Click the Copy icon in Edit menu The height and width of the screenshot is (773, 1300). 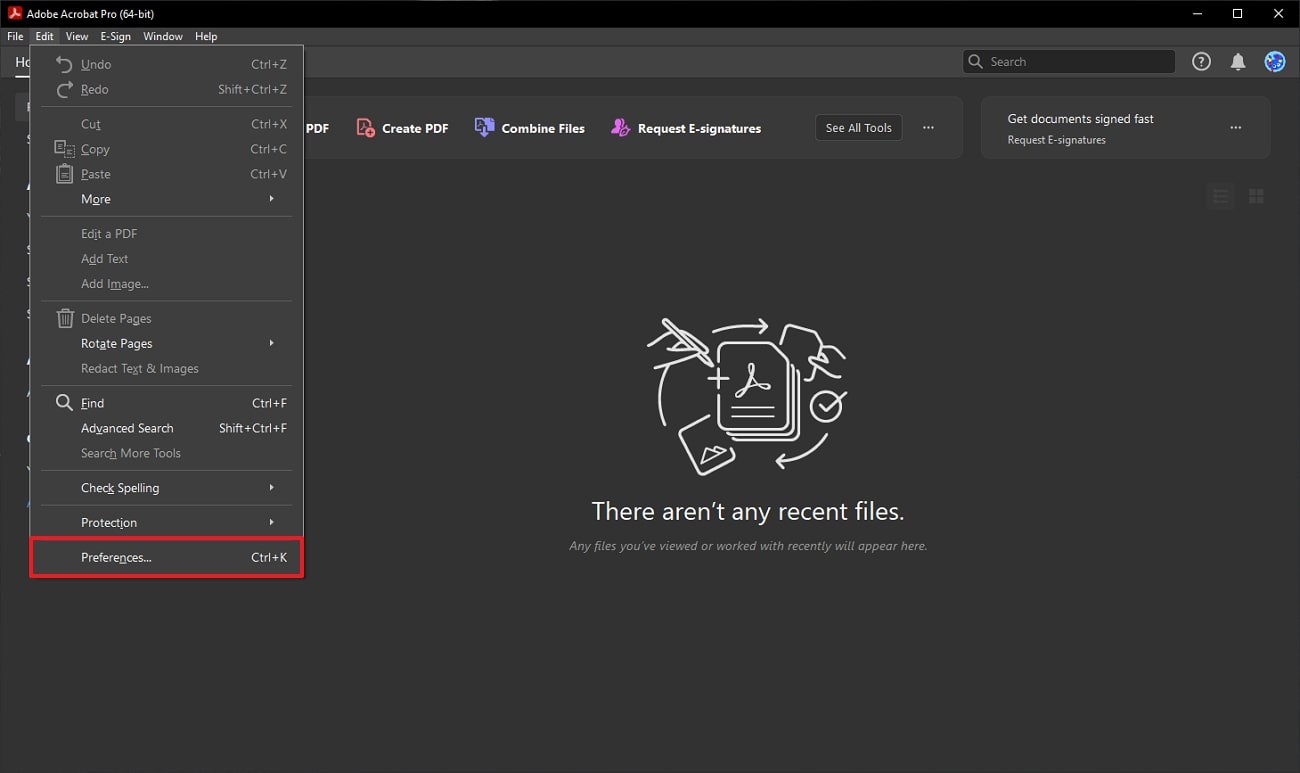click(x=64, y=149)
